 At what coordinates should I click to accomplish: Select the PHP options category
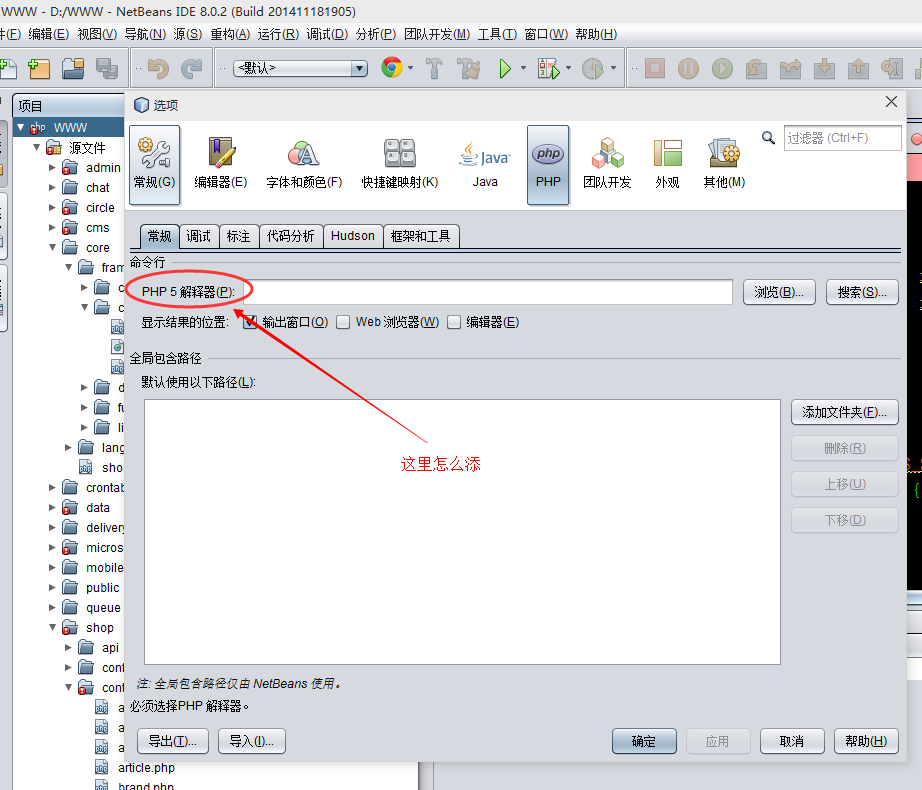pyautogui.click(x=548, y=165)
